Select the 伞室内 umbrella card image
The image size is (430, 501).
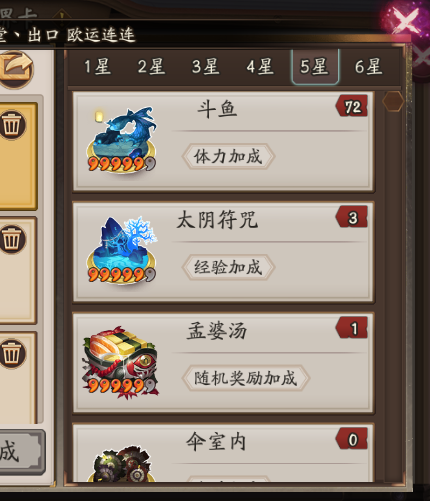122,464
